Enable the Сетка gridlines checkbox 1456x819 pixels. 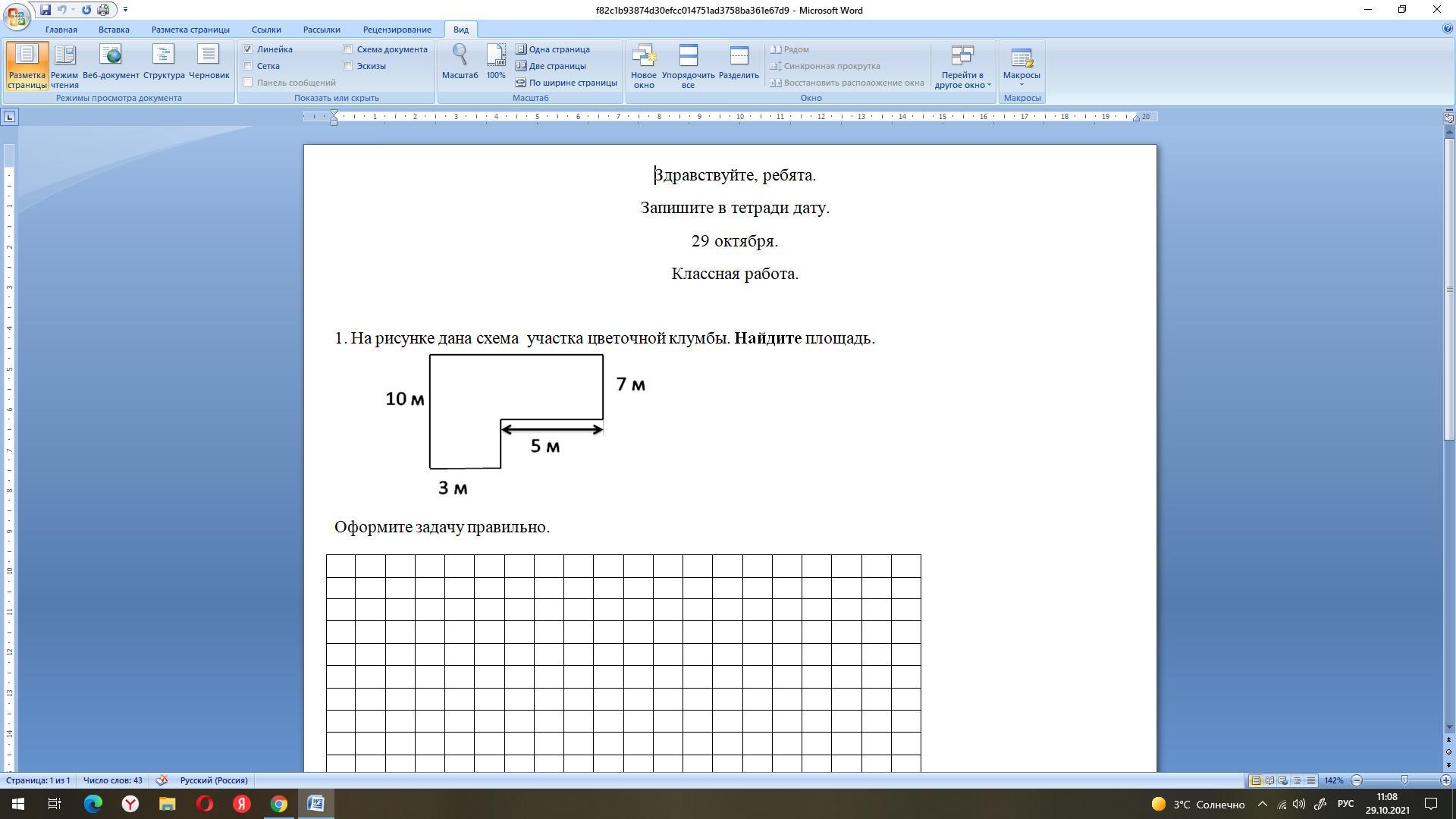[248, 66]
